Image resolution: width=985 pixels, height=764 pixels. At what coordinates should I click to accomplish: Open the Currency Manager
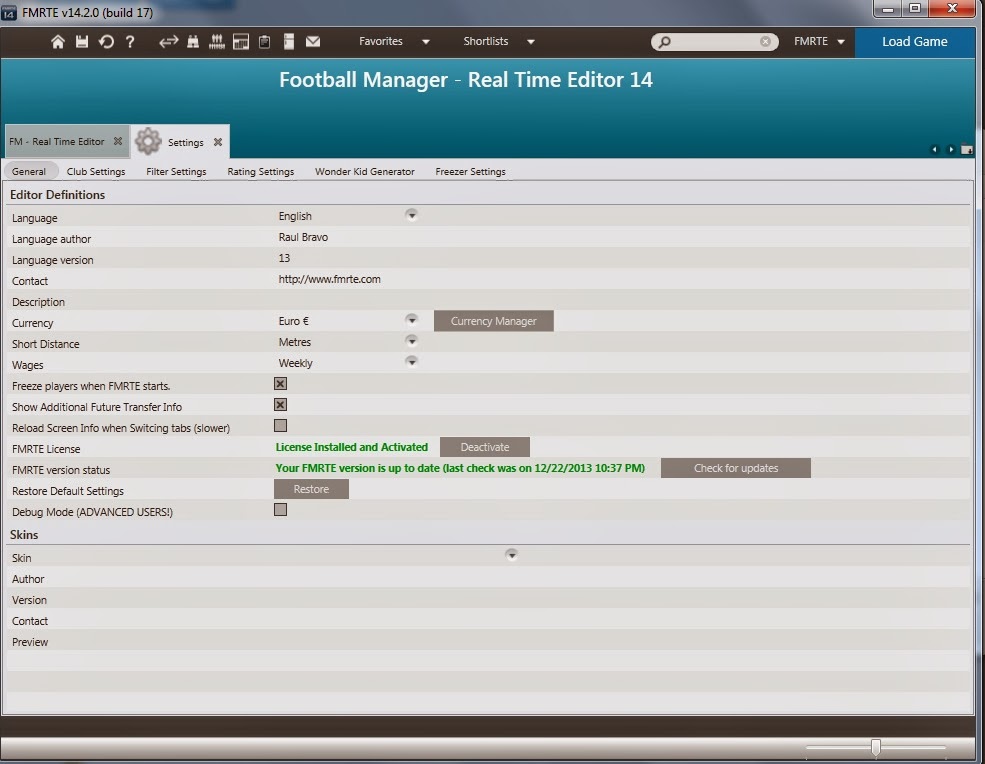pos(494,321)
